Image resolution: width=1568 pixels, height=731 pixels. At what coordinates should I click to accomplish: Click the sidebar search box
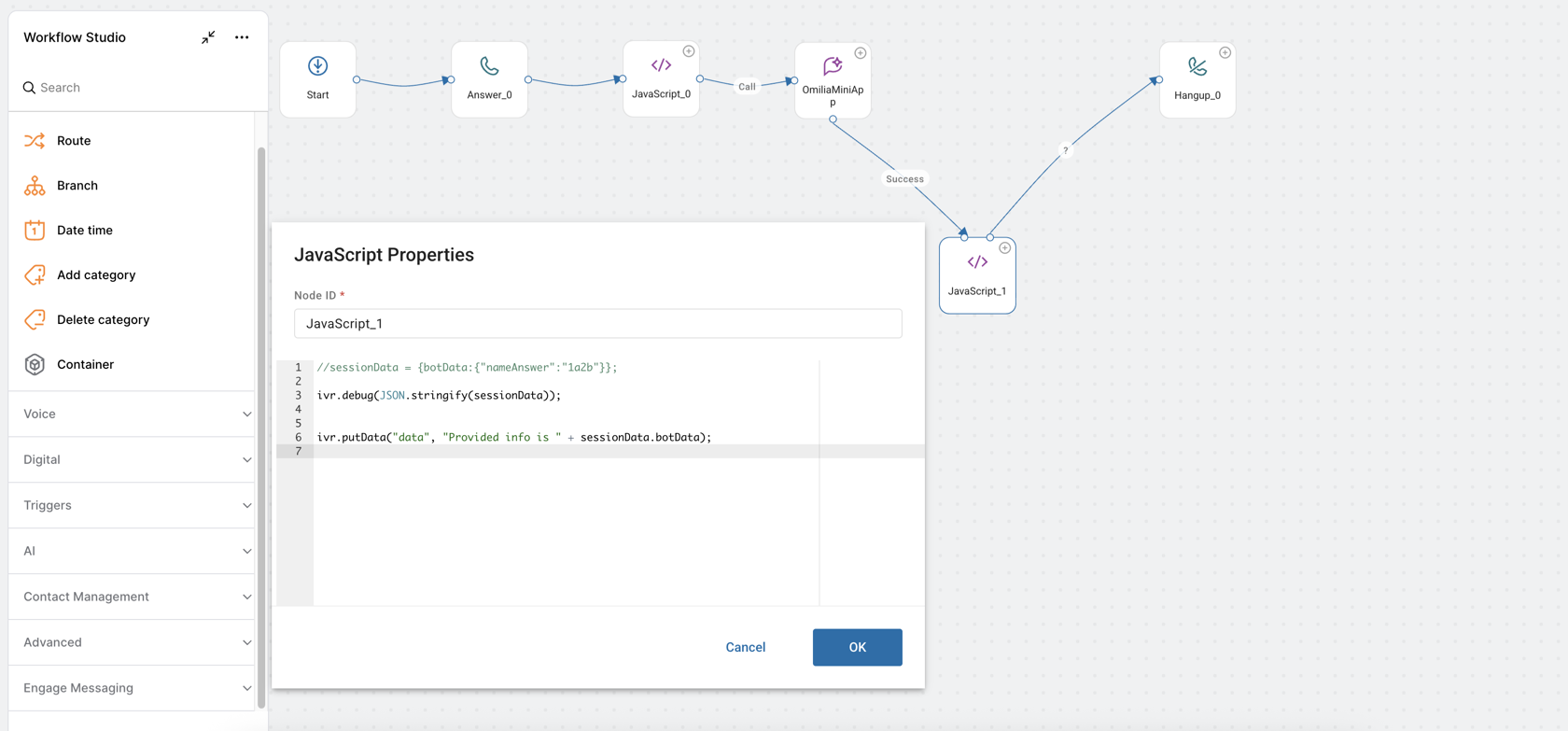pos(140,88)
